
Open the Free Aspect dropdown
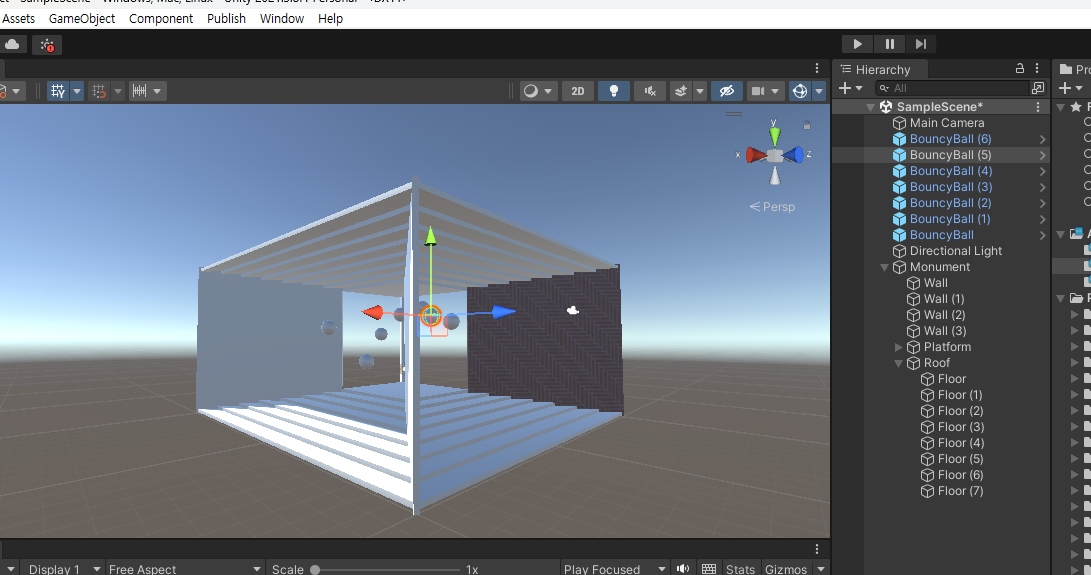point(184,569)
